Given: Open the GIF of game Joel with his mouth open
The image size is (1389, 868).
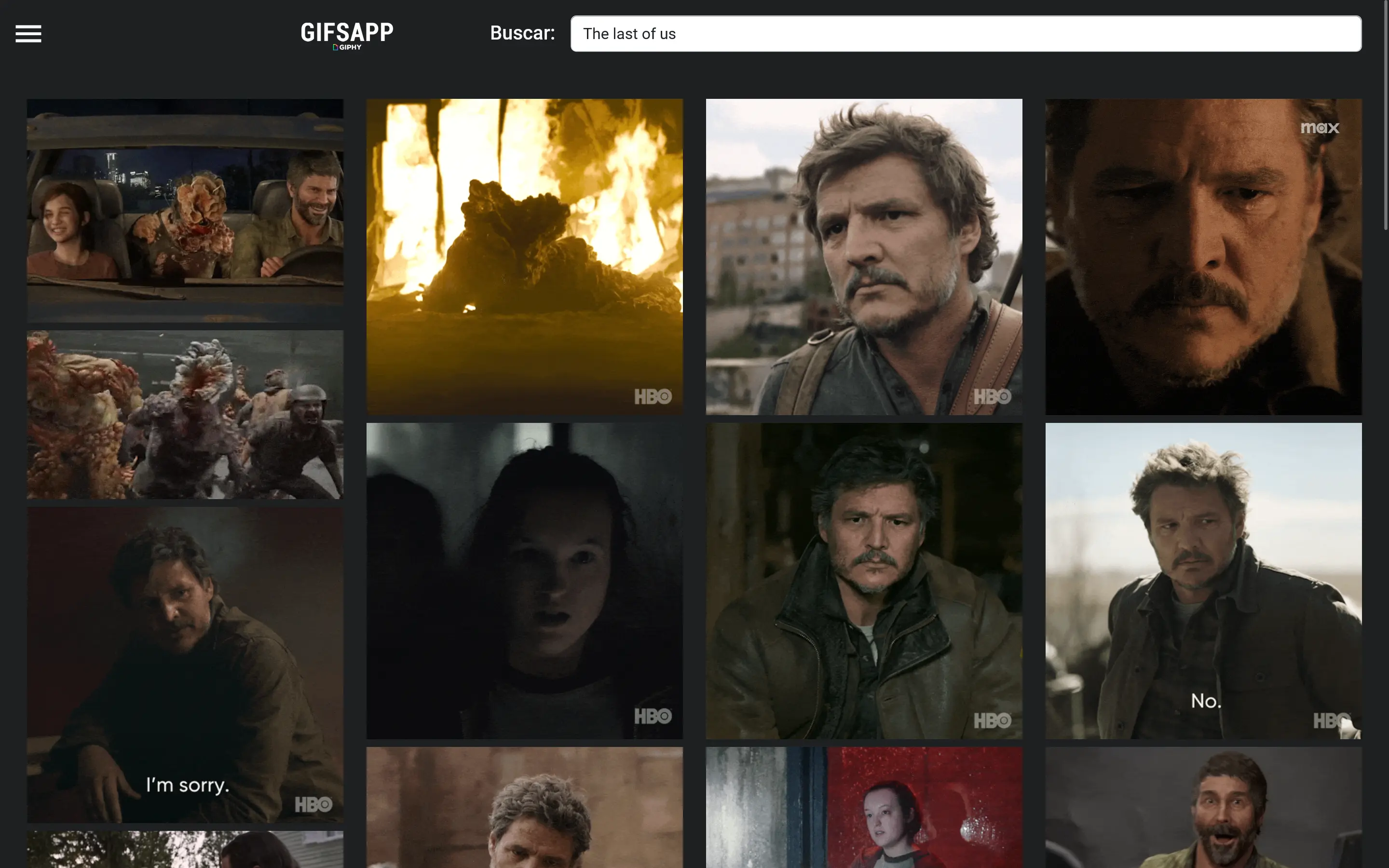Looking at the screenshot, I should pyautogui.click(x=1203, y=807).
